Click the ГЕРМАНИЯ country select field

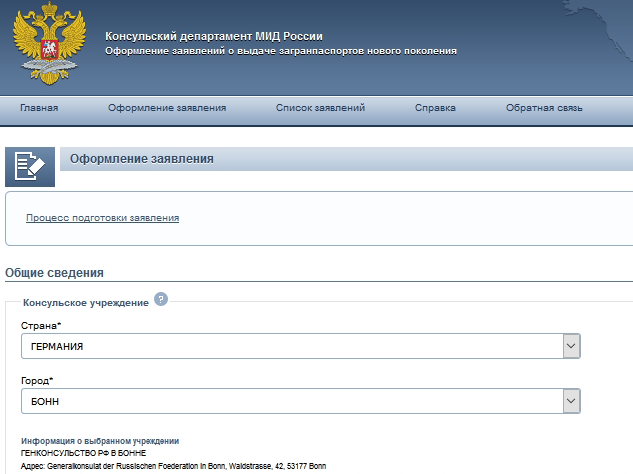(301, 346)
